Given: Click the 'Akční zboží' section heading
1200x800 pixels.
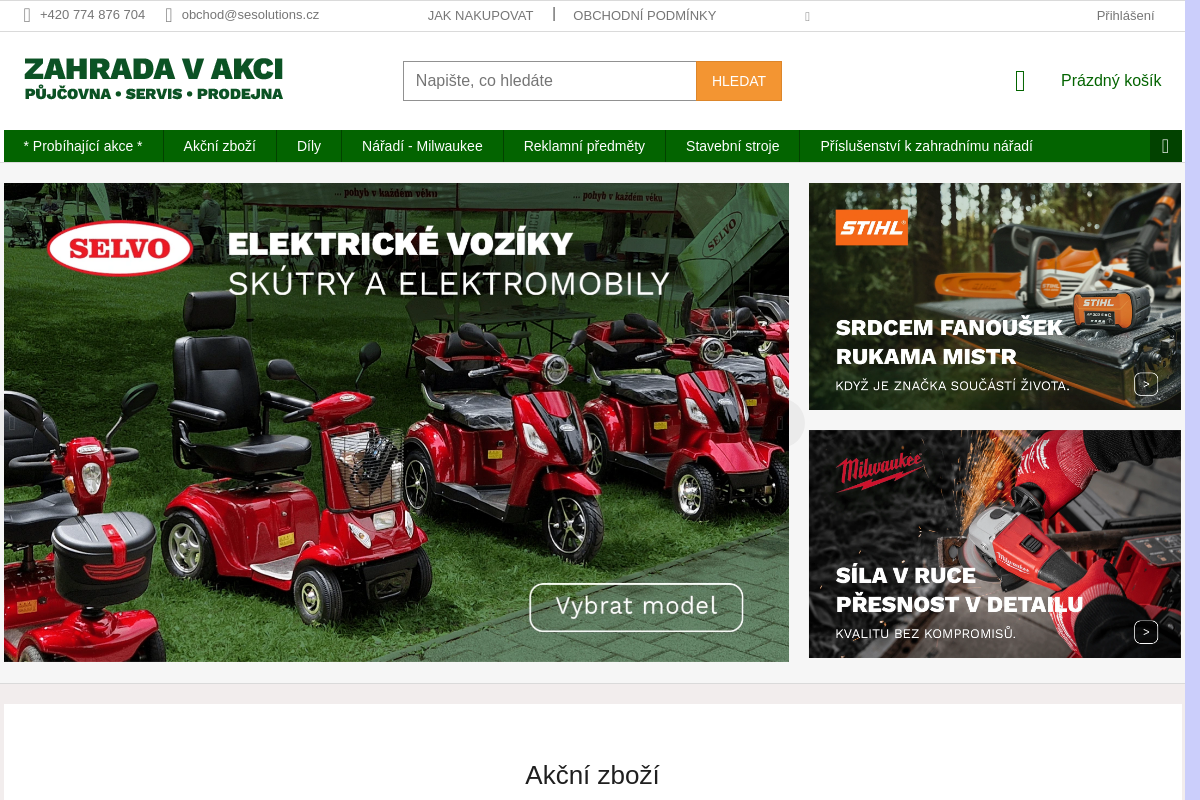Looking at the screenshot, I should pos(592,775).
